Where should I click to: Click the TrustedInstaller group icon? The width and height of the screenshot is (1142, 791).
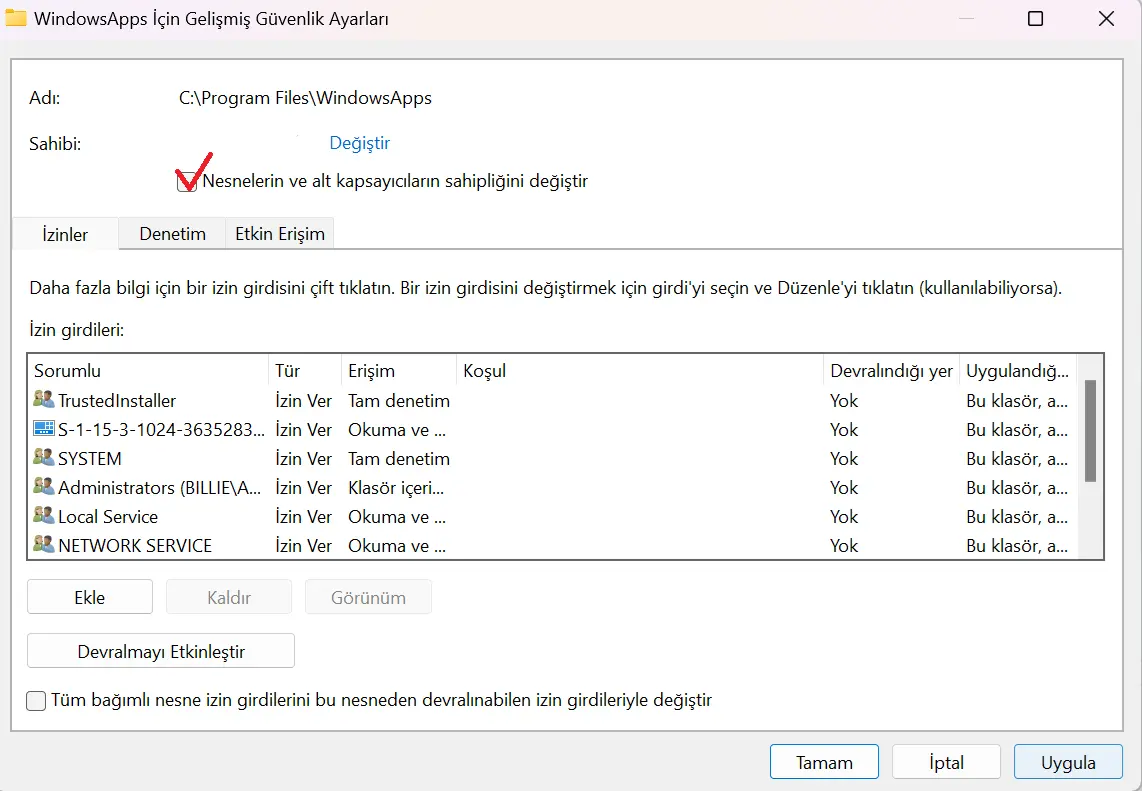pyautogui.click(x=44, y=399)
